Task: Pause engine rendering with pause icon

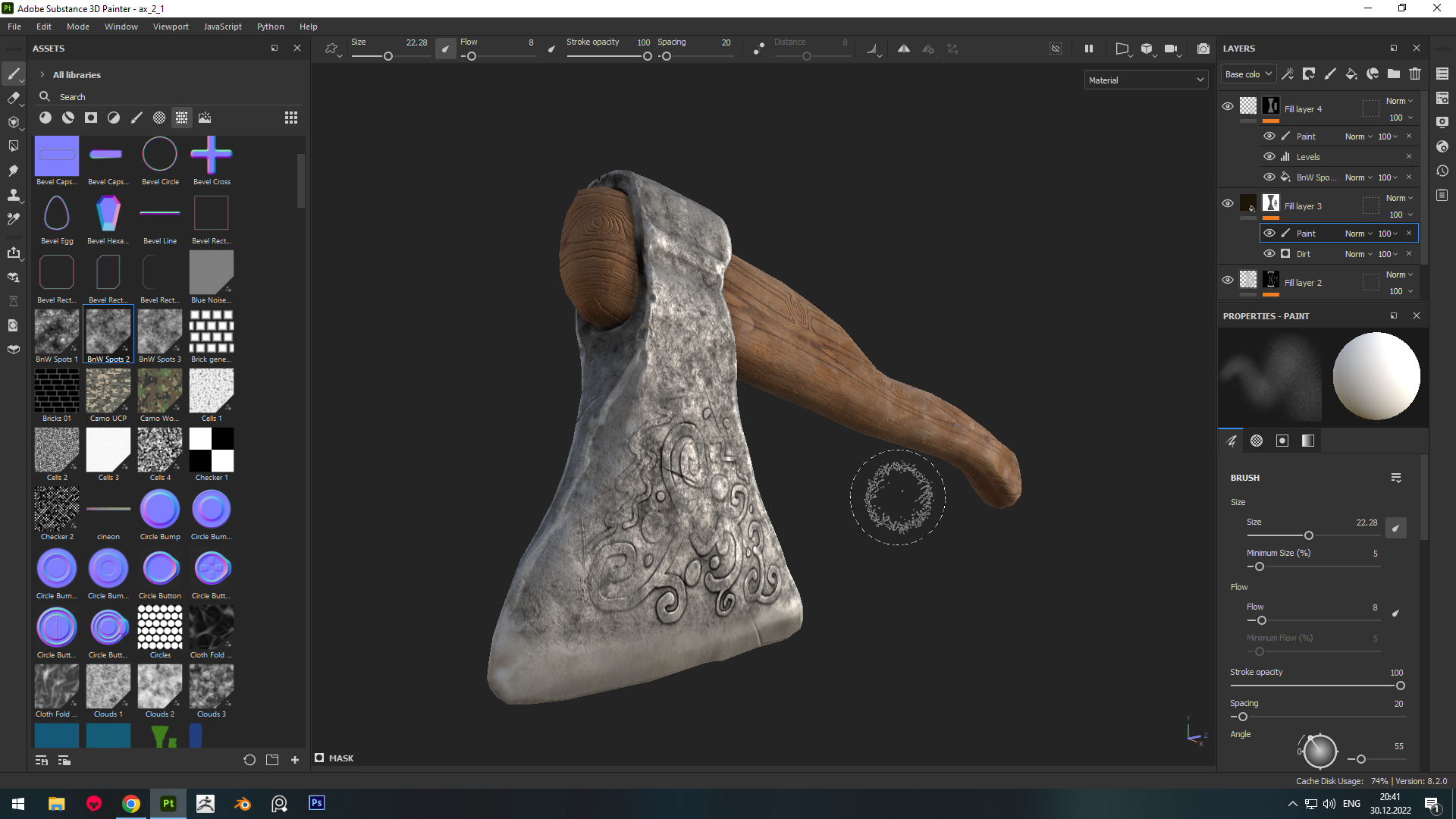Action: coord(1089,49)
